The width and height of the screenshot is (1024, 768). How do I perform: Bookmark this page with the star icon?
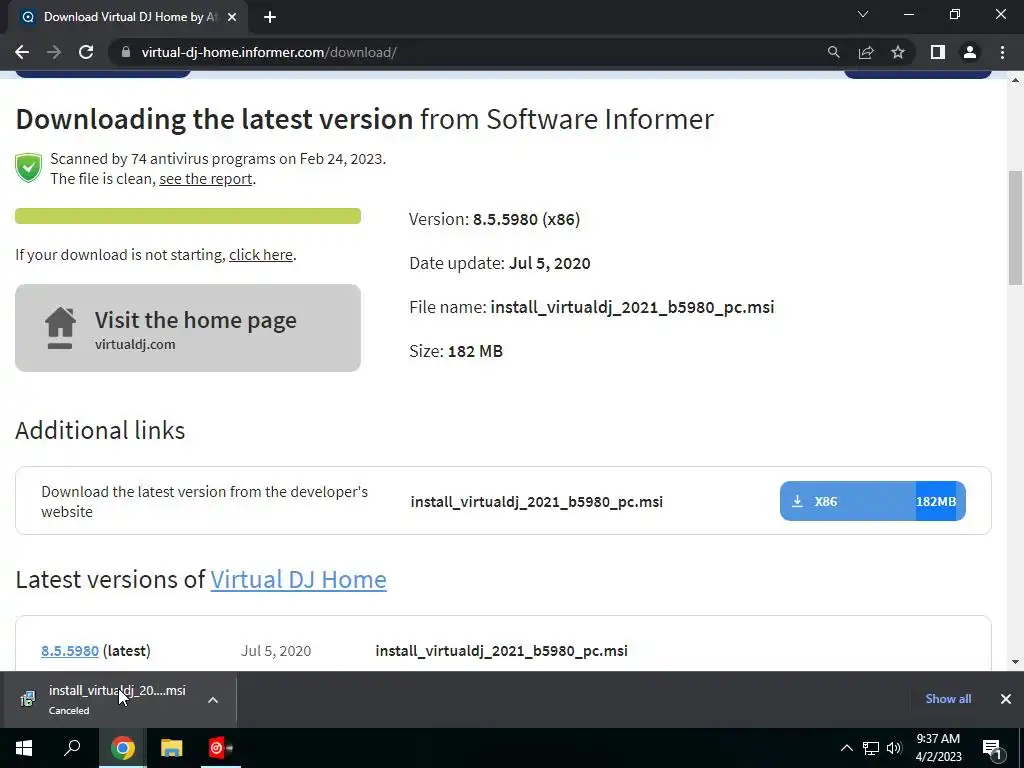(x=898, y=52)
